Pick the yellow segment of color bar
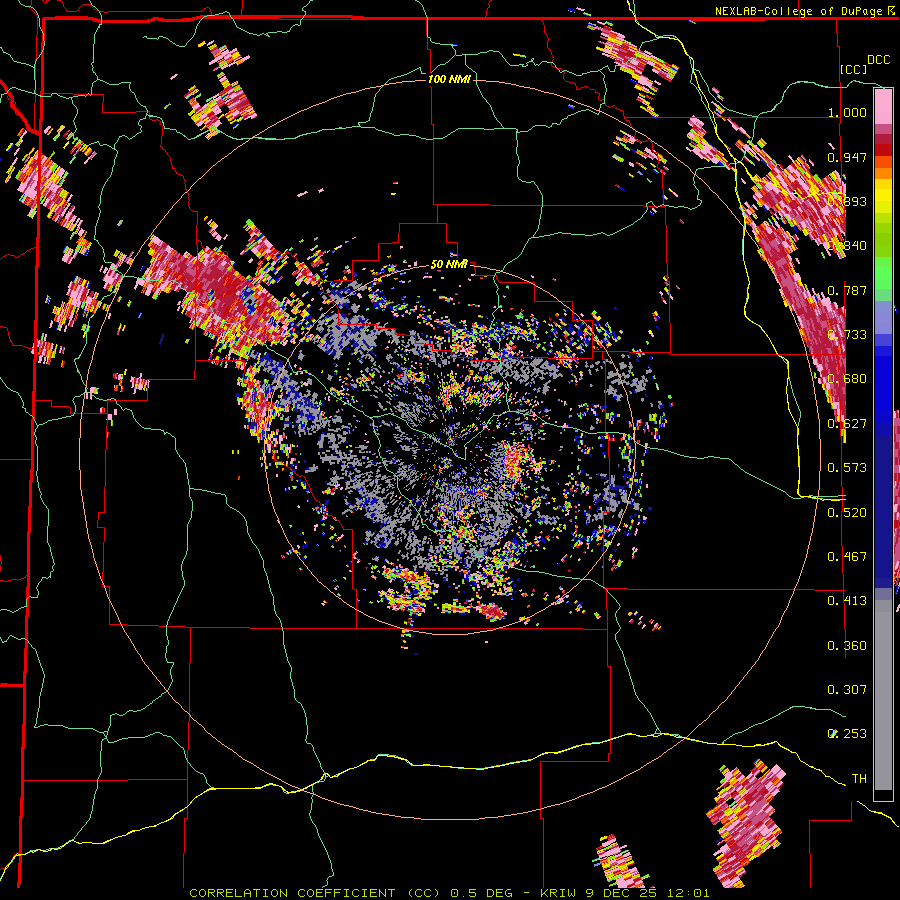900x900 pixels. pos(883,195)
